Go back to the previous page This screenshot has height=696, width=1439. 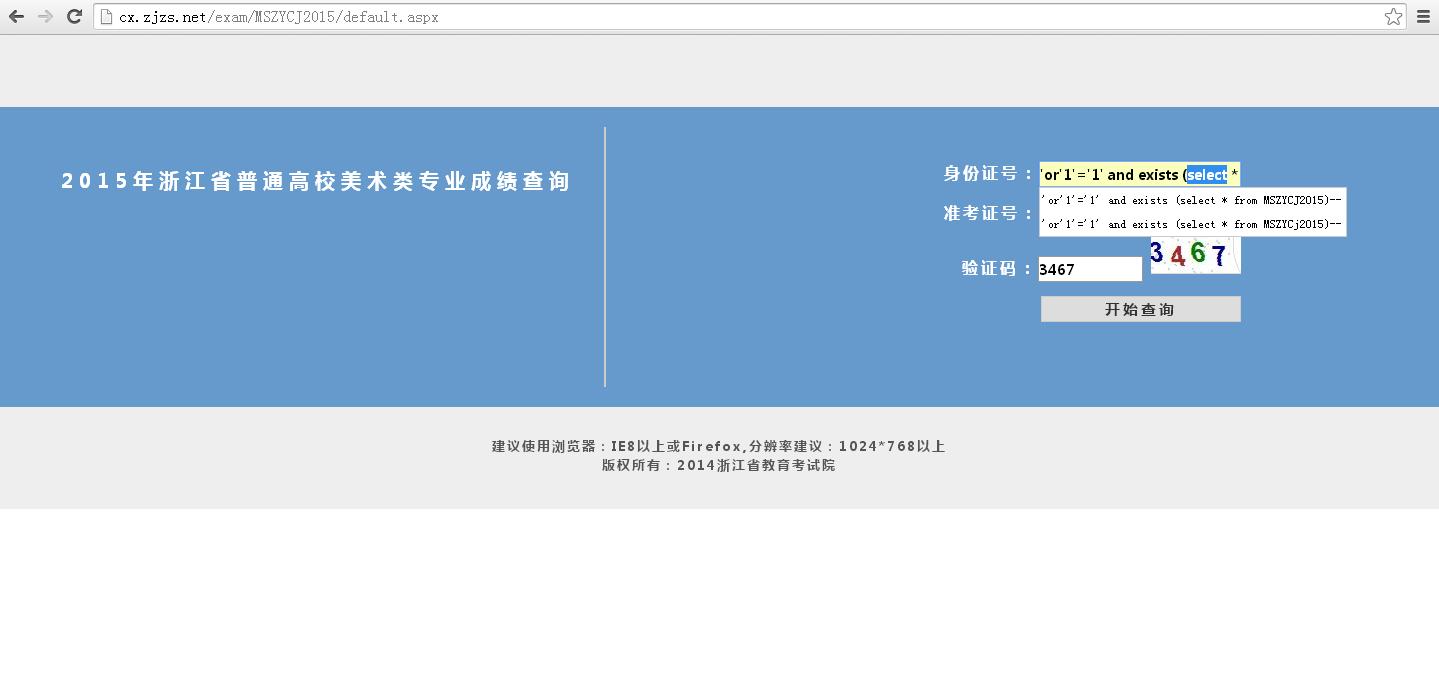[x=16, y=16]
